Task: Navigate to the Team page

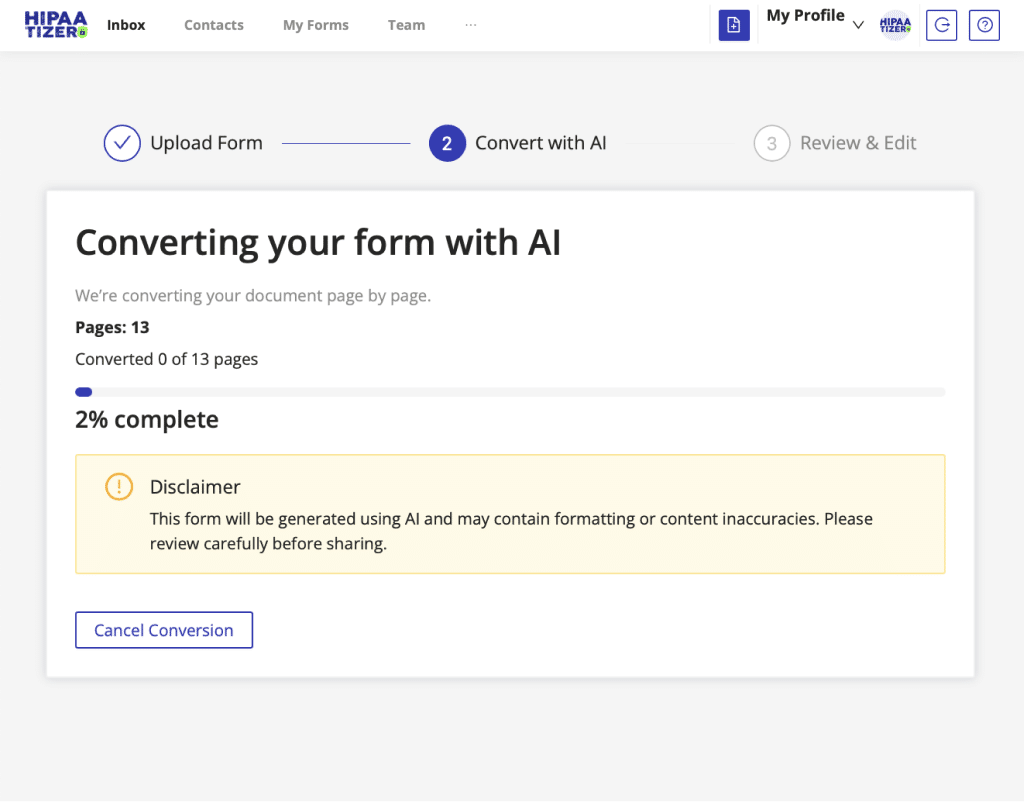Action: tap(406, 25)
